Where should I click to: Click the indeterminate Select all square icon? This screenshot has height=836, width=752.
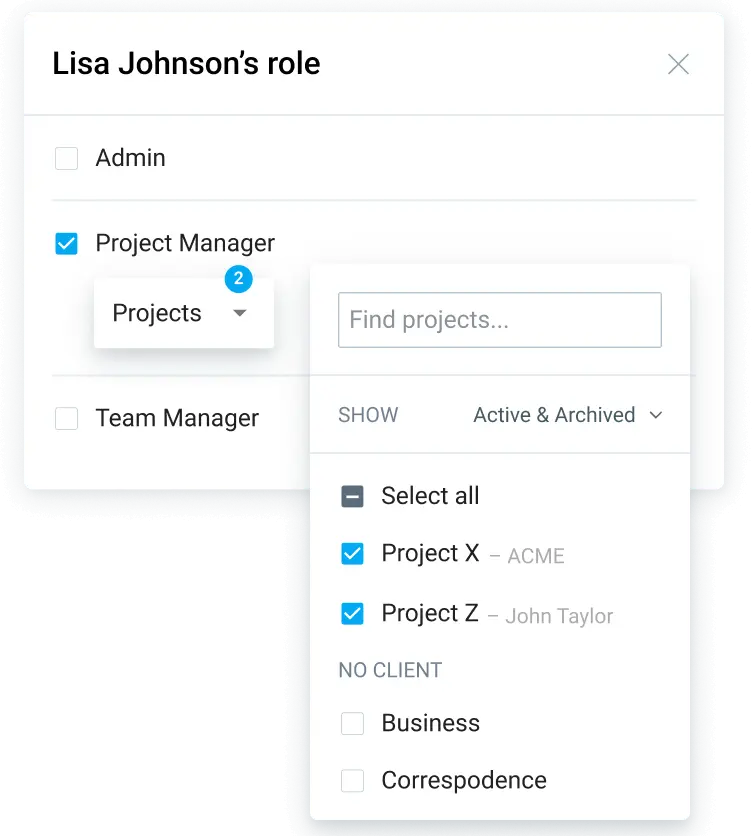pos(352,495)
